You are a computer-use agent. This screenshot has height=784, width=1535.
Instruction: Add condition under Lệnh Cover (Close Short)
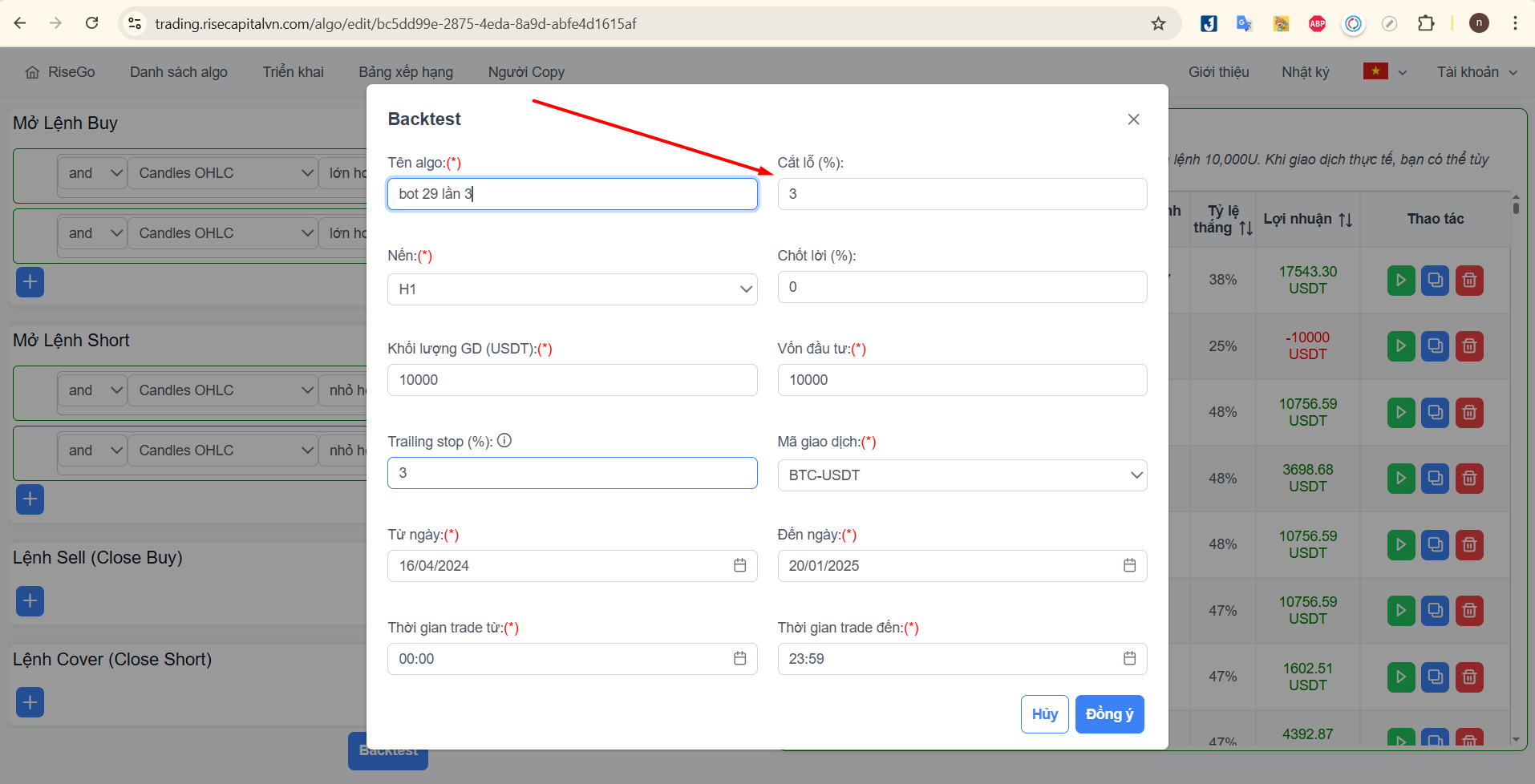(30, 703)
